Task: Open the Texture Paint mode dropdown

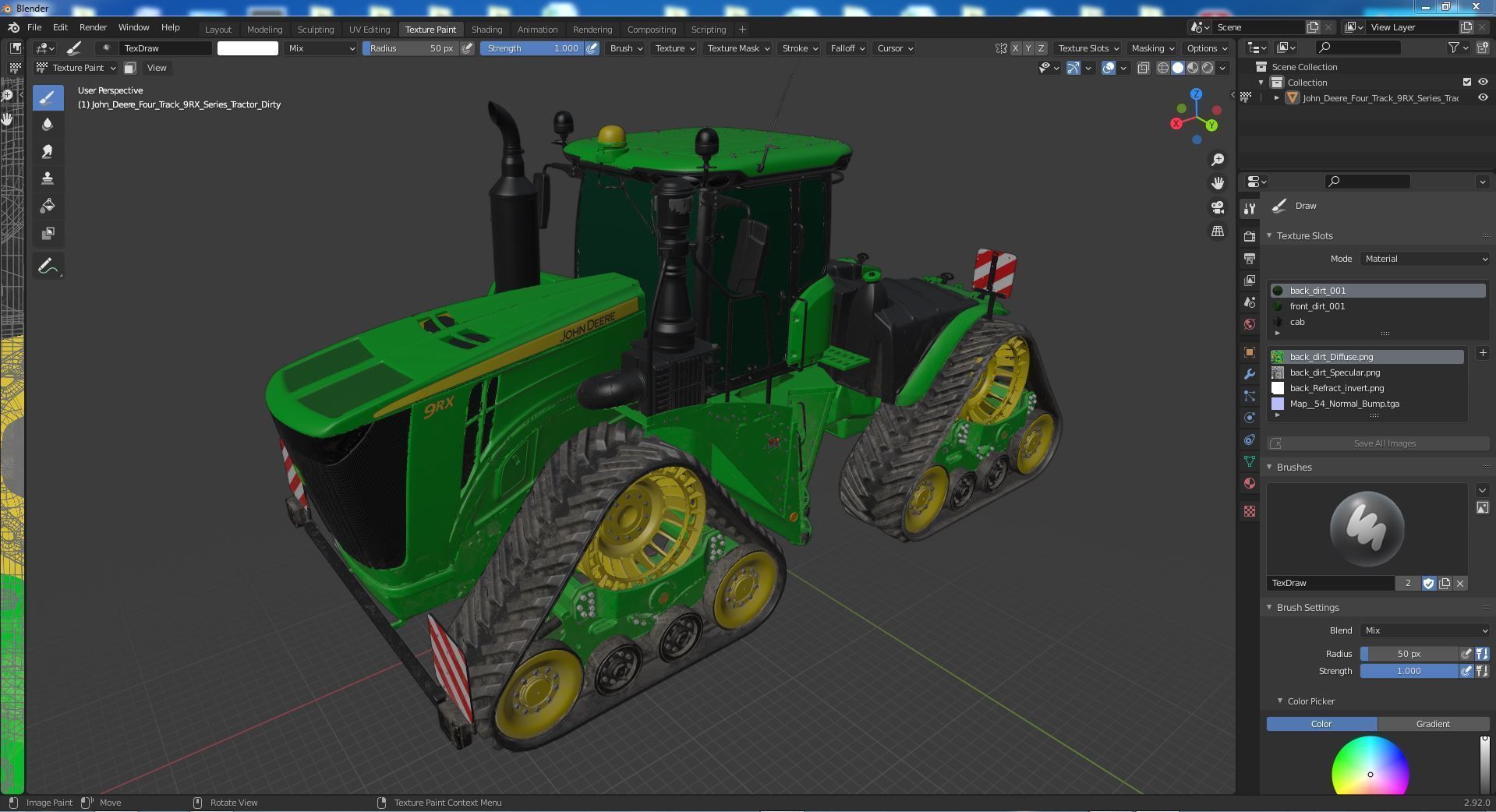Action: pyautogui.click(x=76, y=68)
